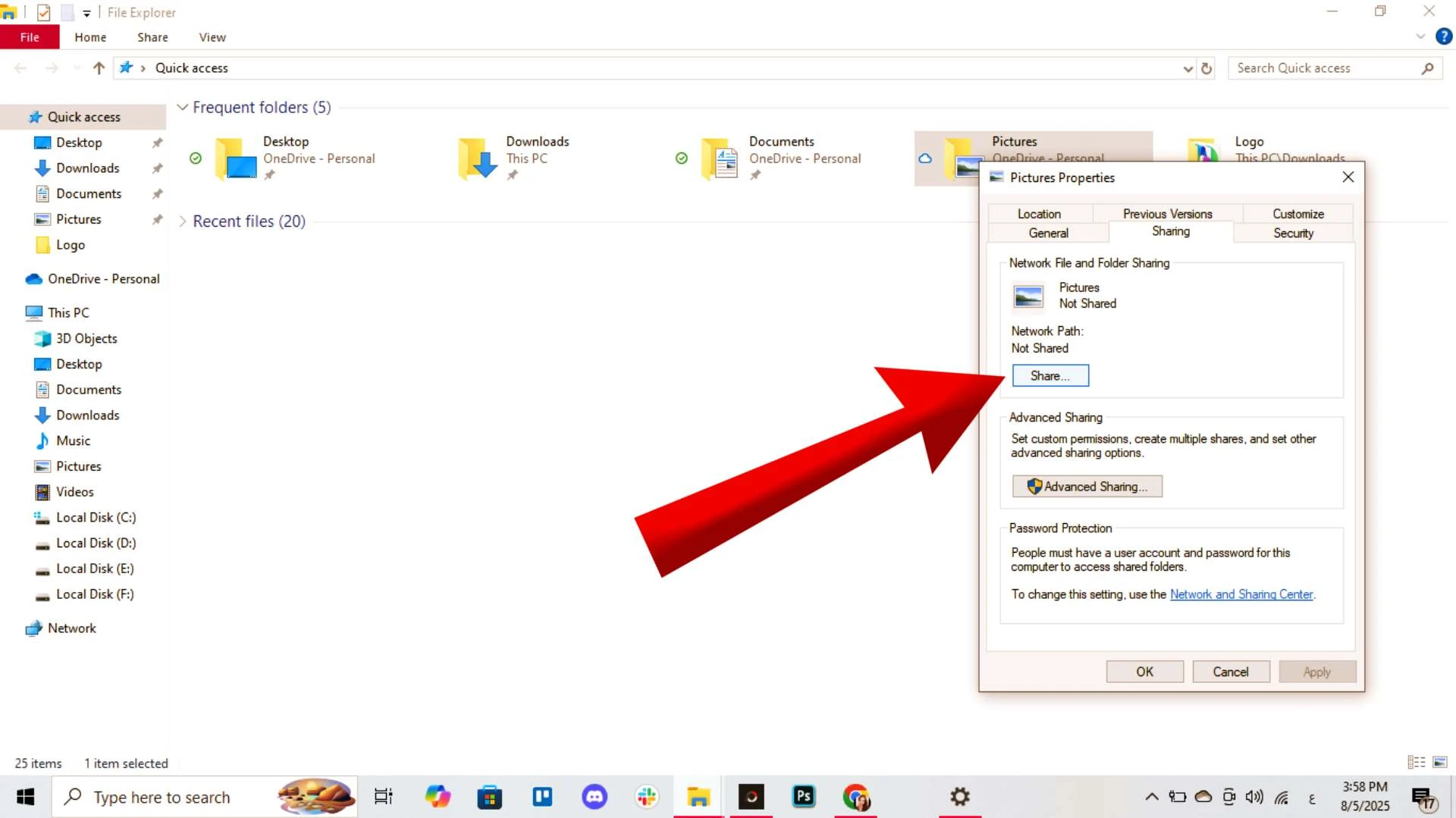Viewport: 1456px width, 818px height.
Task: Open the Network and Sharing Center link
Action: point(1241,594)
